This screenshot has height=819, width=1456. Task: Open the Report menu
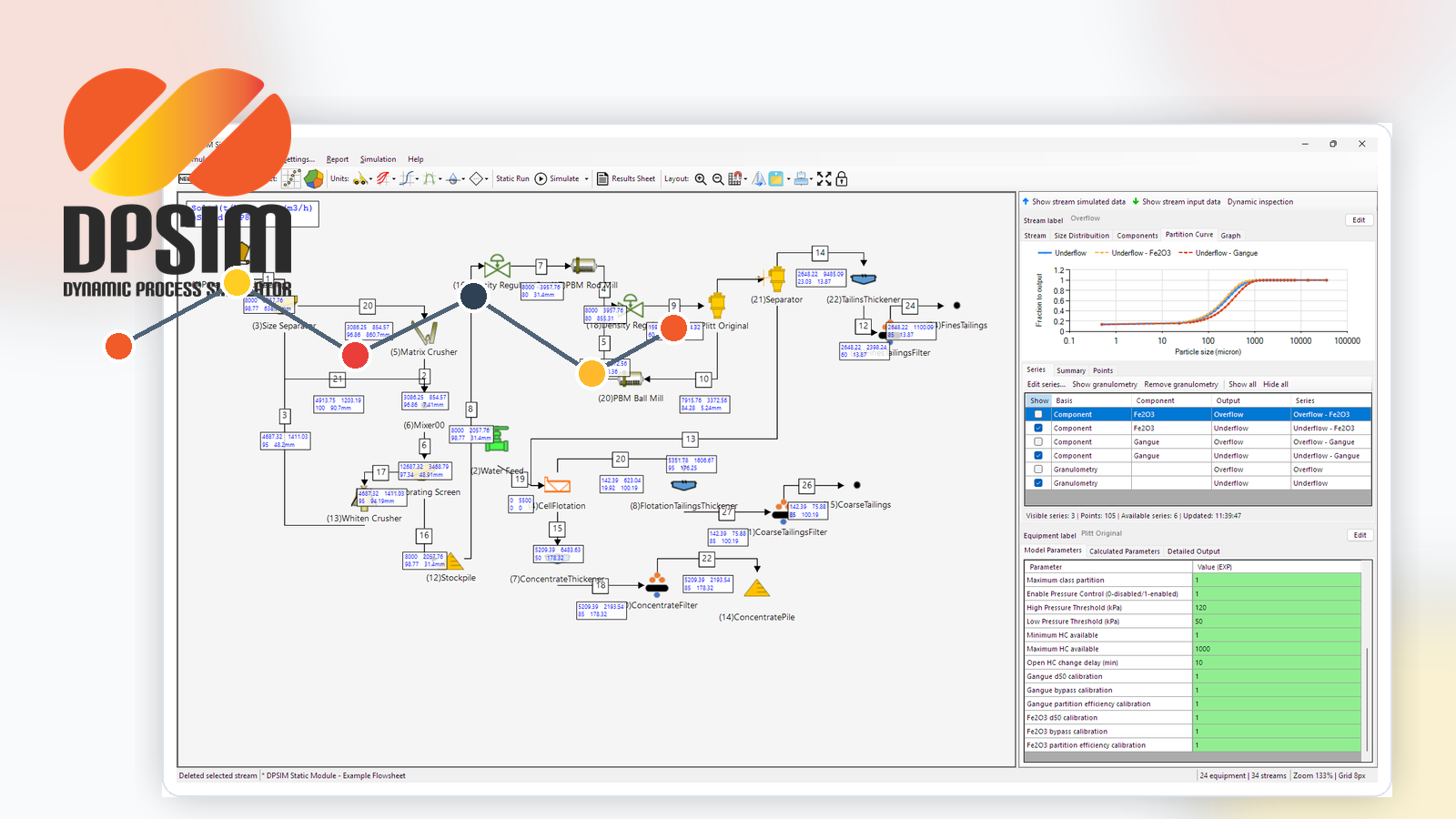coord(338,159)
